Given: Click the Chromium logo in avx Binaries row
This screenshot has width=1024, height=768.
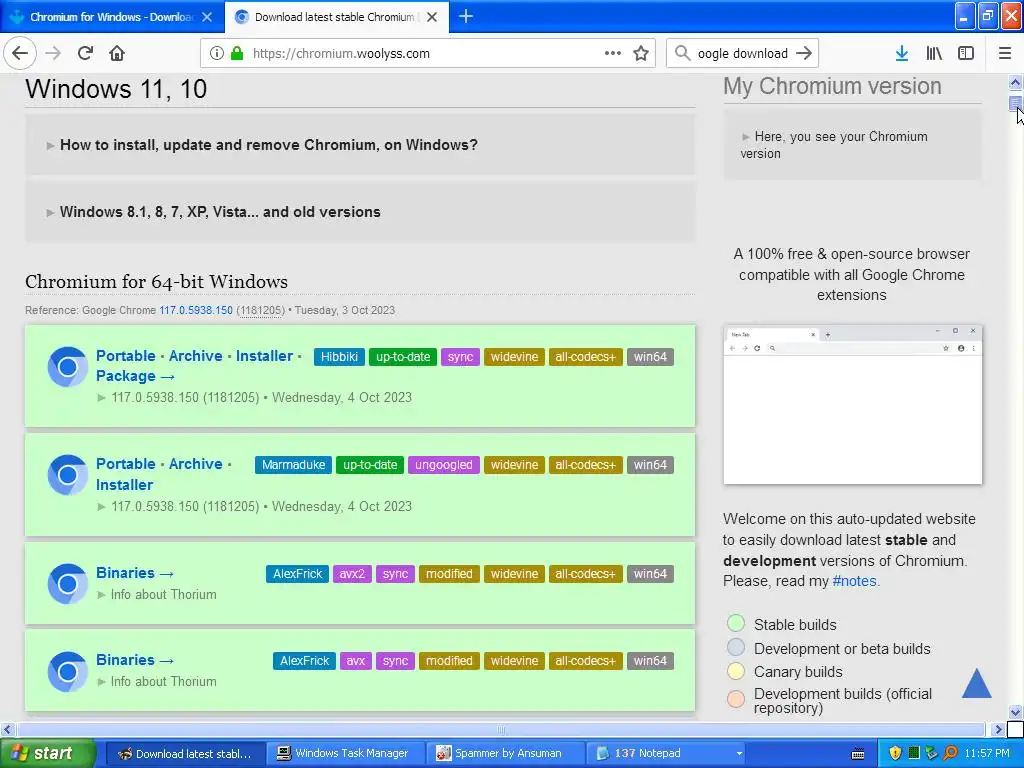Looking at the screenshot, I should tap(67, 671).
